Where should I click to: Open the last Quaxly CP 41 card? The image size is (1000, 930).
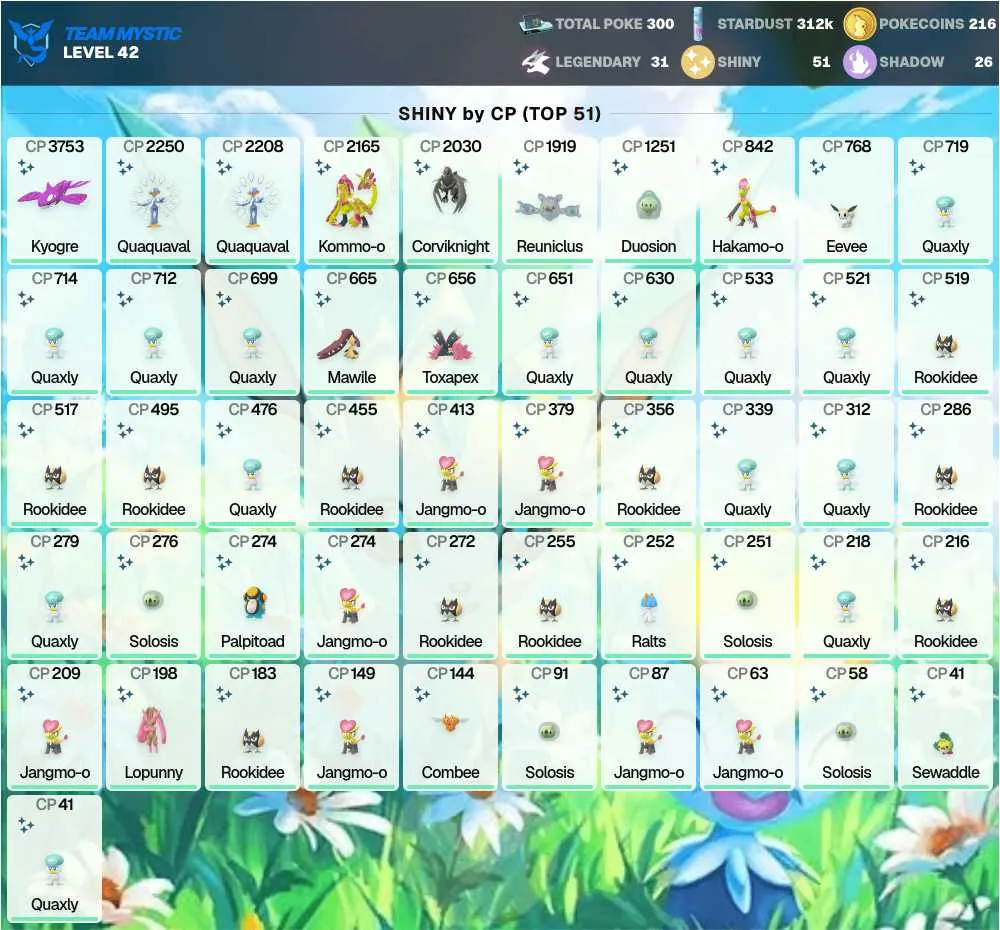(54, 858)
